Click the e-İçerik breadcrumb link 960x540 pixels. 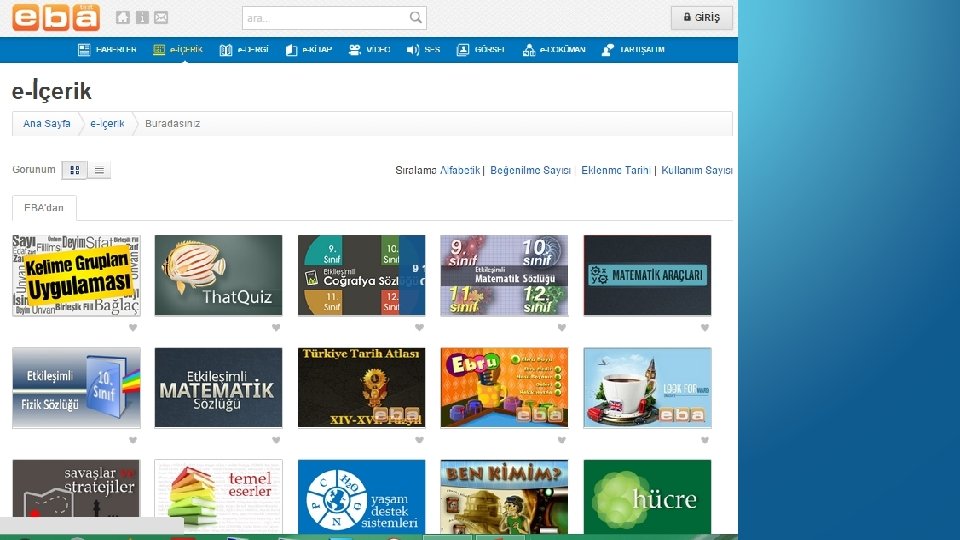click(107, 124)
